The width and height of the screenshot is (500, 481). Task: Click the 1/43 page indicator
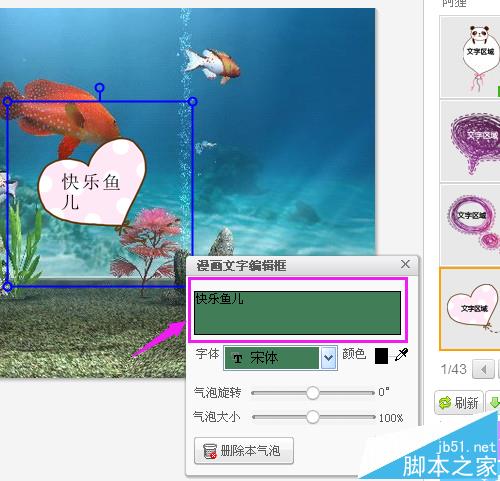click(453, 369)
